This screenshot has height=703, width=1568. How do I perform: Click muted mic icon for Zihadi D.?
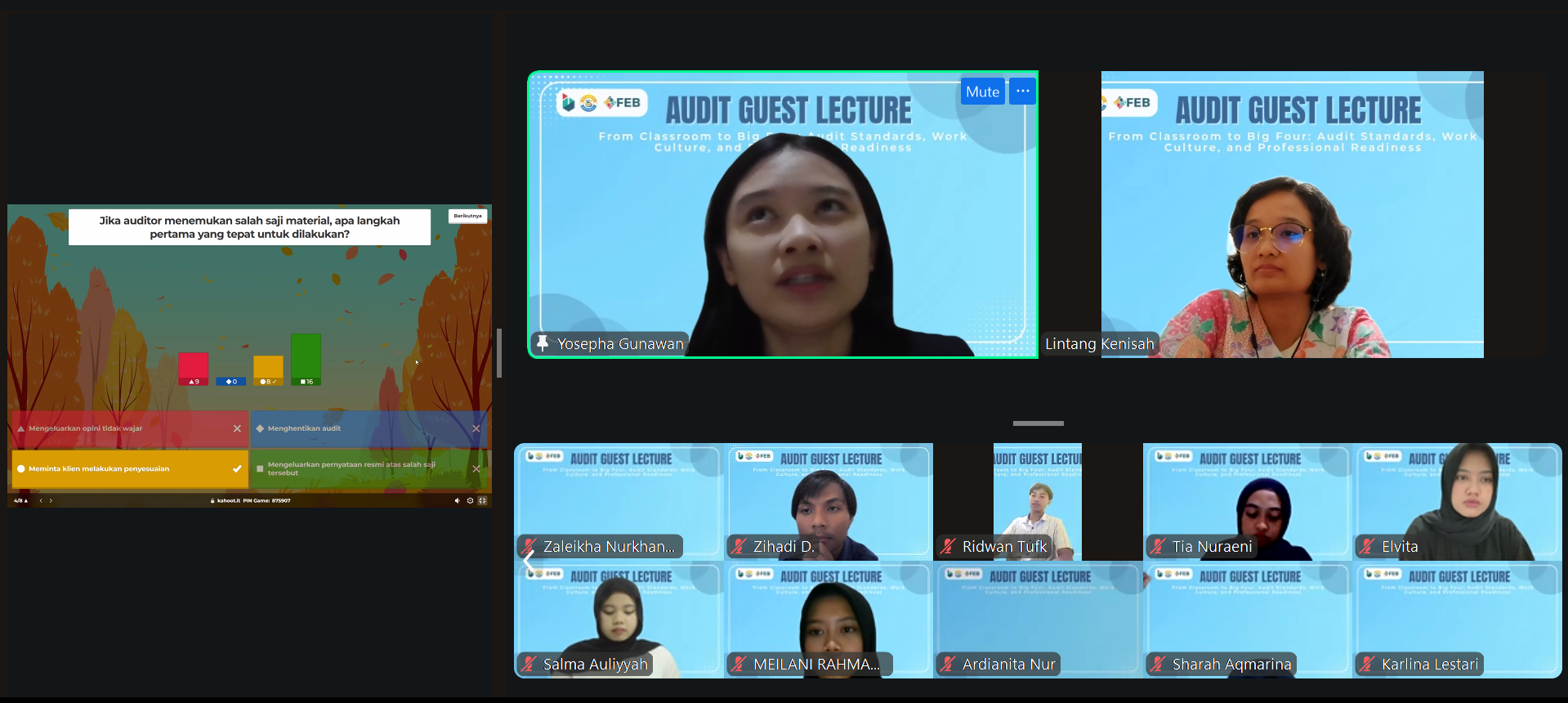pos(739,547)
